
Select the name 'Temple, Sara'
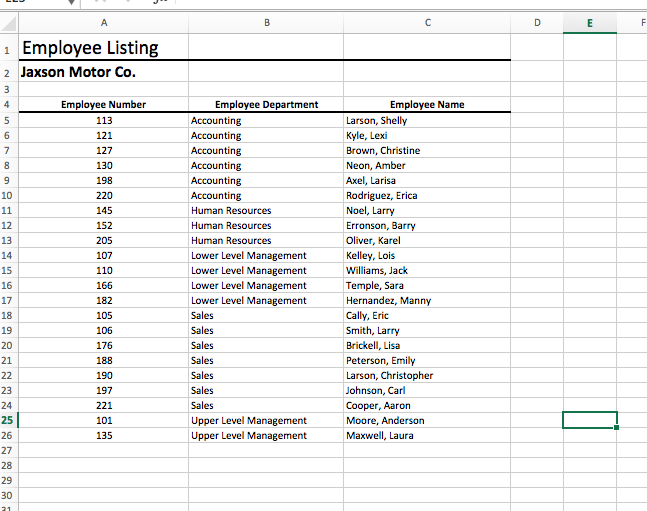[x=375, y=285]
